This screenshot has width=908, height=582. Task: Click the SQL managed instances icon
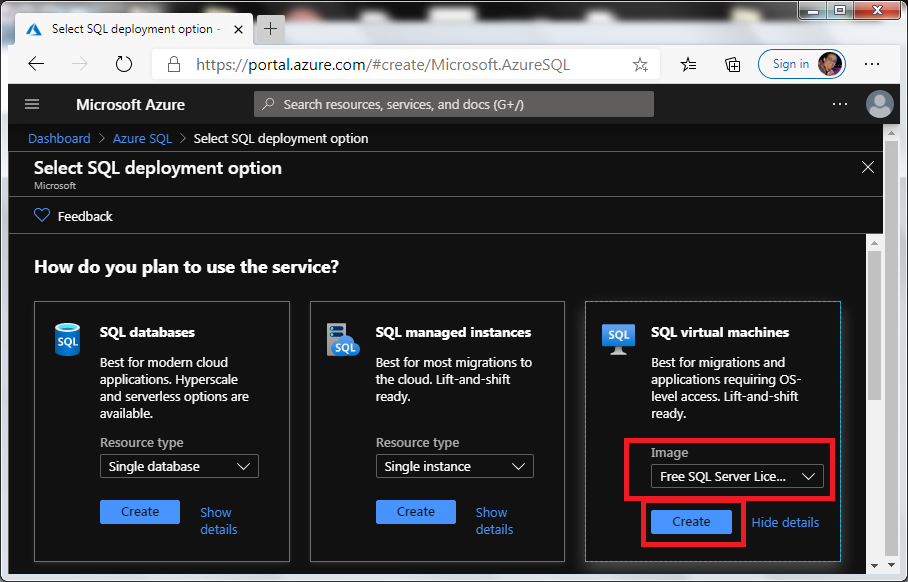(343, 341)
